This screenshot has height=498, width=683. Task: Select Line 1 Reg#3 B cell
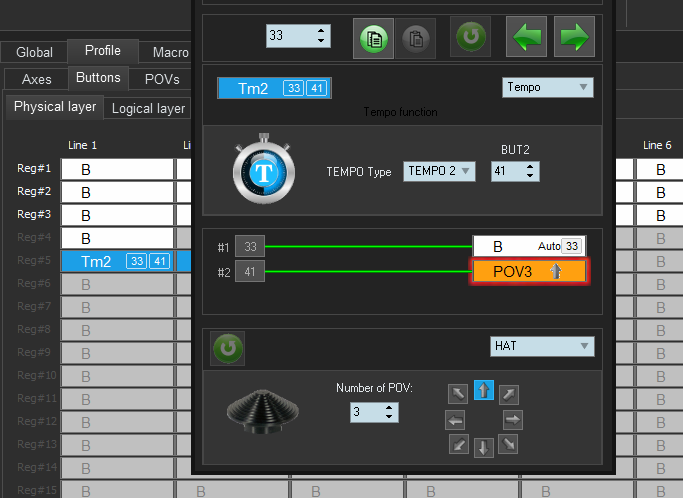117,216
